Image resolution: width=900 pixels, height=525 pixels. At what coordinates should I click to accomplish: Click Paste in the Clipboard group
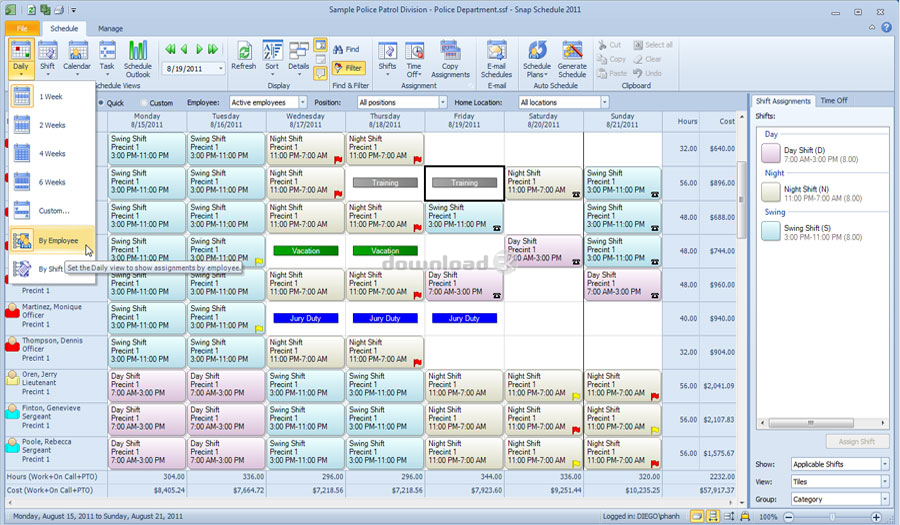(x=612, y=73)
